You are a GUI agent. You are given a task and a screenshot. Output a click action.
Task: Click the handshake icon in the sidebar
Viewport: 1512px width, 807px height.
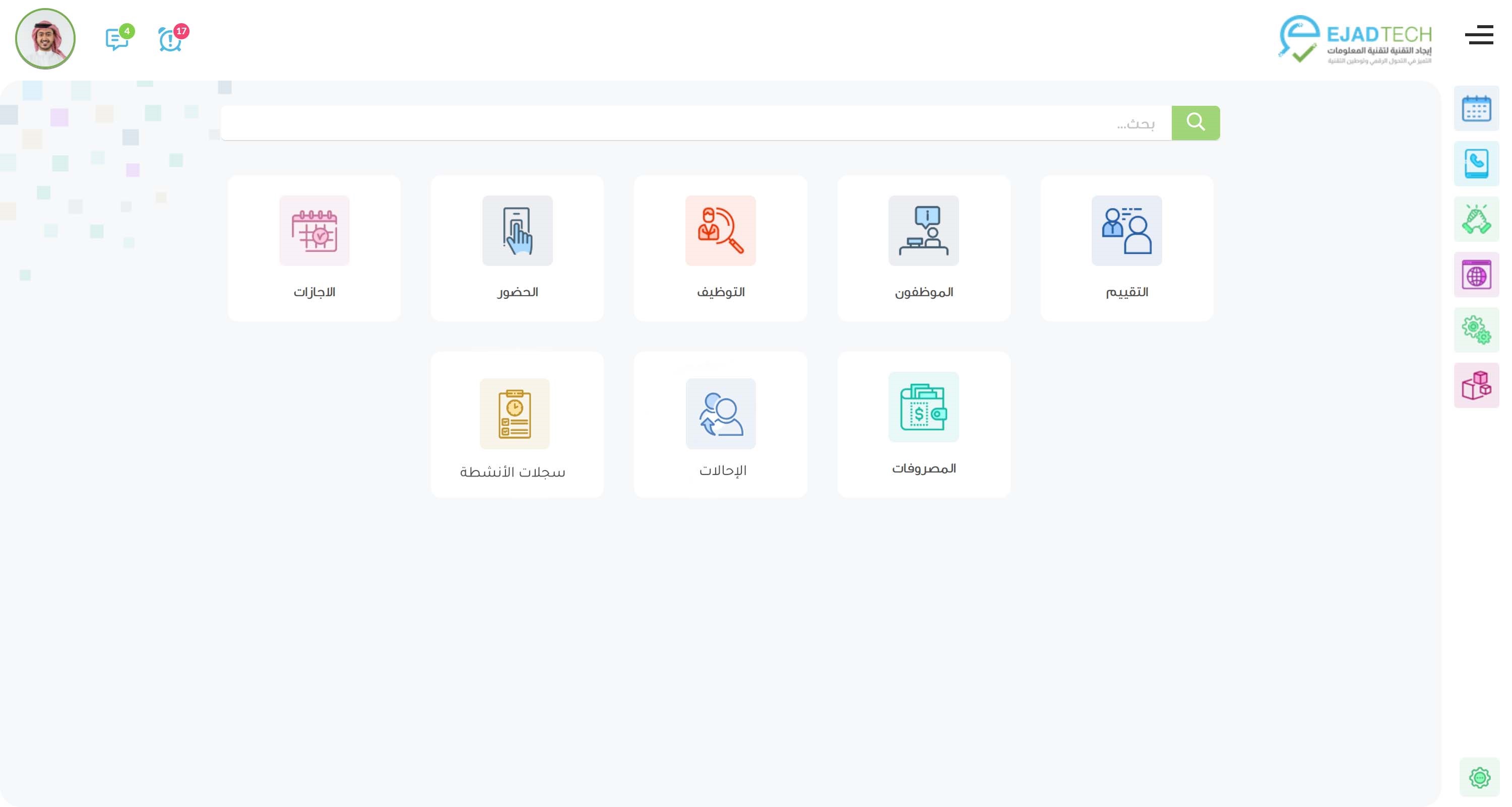coord(1476,219)
